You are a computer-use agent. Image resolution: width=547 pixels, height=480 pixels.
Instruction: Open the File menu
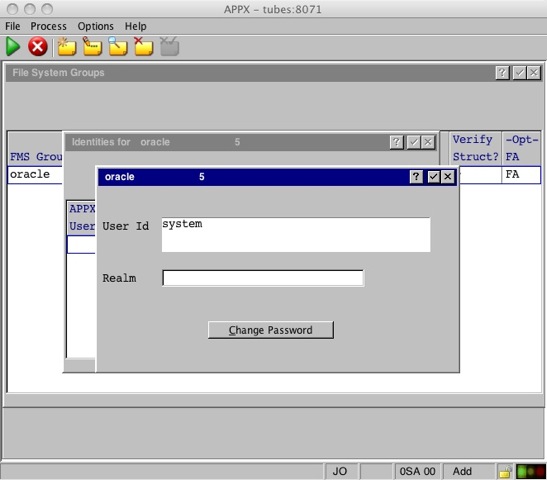[13, 26]
